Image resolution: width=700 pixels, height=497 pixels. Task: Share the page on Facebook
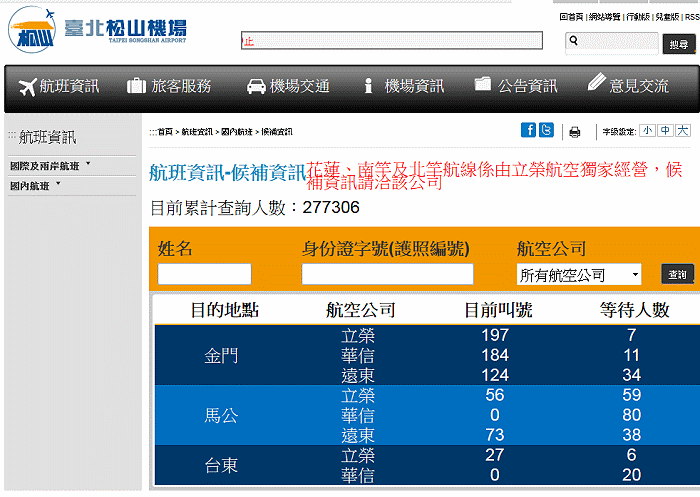tap(529, 130)
